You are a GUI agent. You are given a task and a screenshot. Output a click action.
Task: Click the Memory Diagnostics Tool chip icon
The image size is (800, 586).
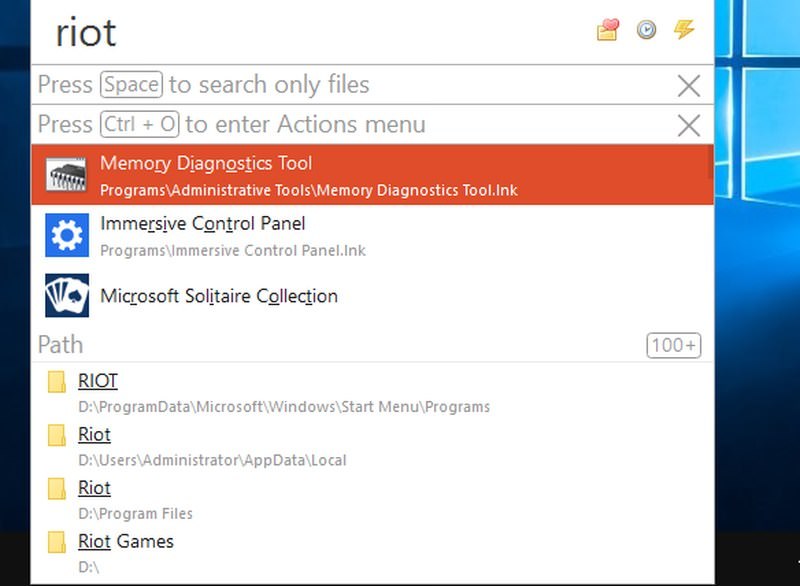click(x=67, y=175)
